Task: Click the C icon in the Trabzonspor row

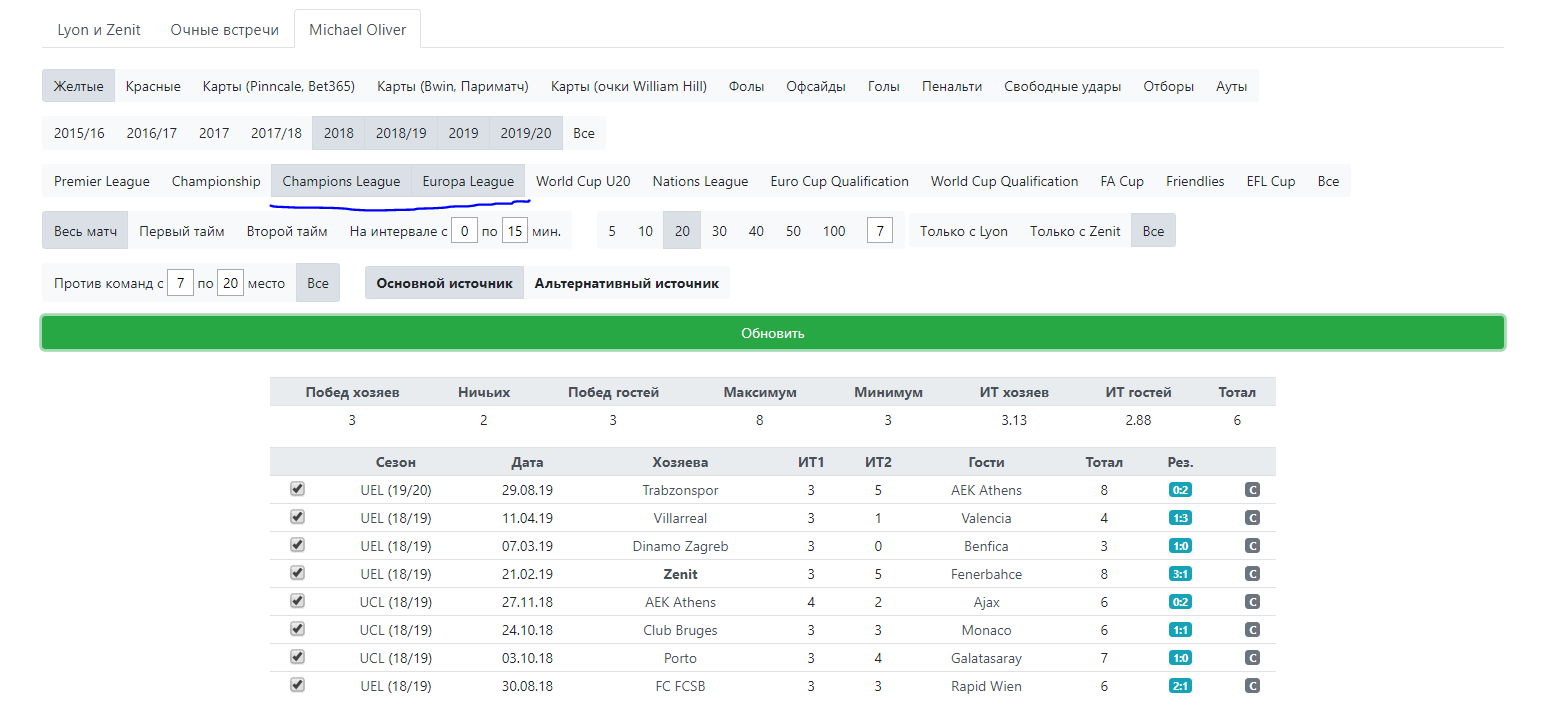Action: pyautogui.click(x=1252, y=490)
